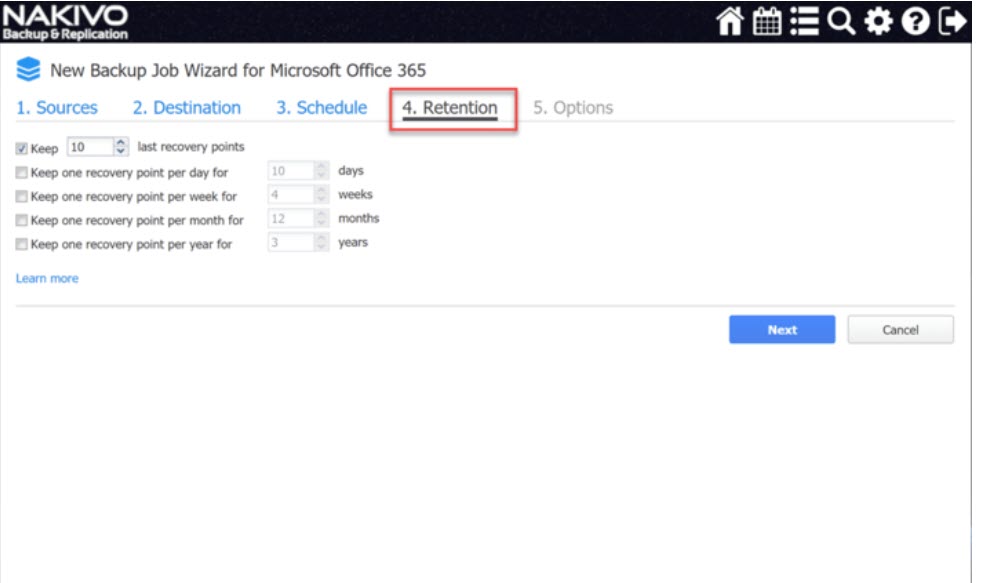Go to the Home dashboard icon
The width and height of the screenshot is (988, 583).
(731, 22)
